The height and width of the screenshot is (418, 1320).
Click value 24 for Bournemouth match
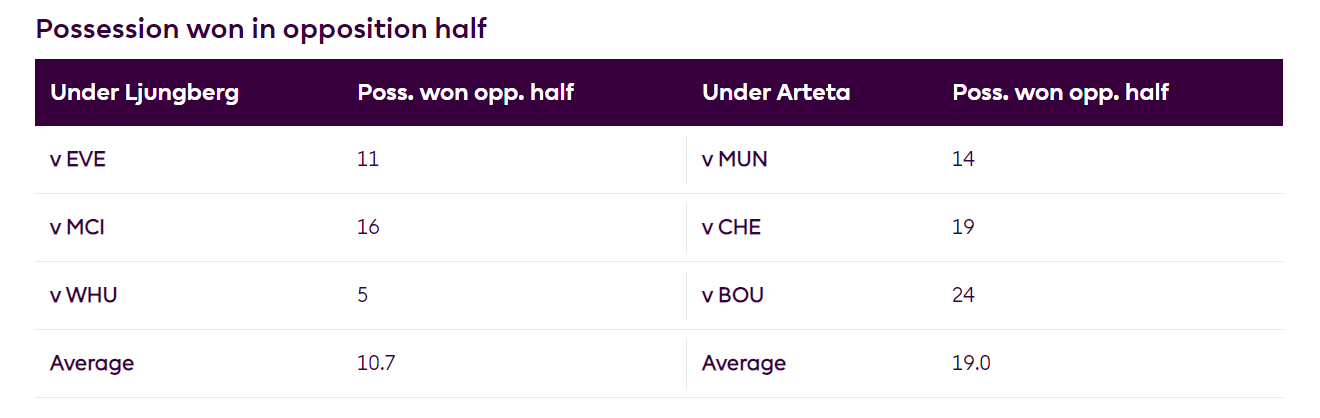point(963,295)
